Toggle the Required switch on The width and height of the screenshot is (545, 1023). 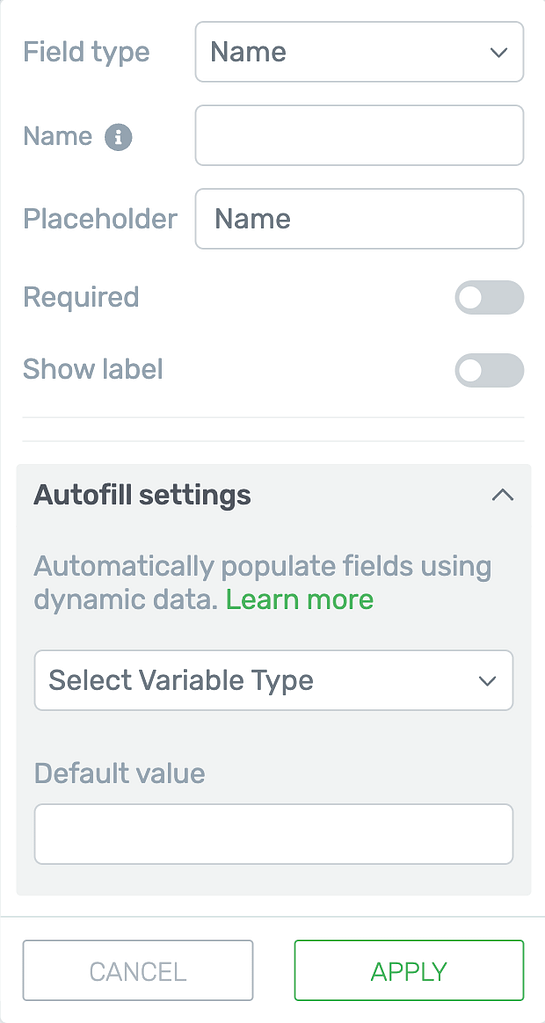(490, 298)
